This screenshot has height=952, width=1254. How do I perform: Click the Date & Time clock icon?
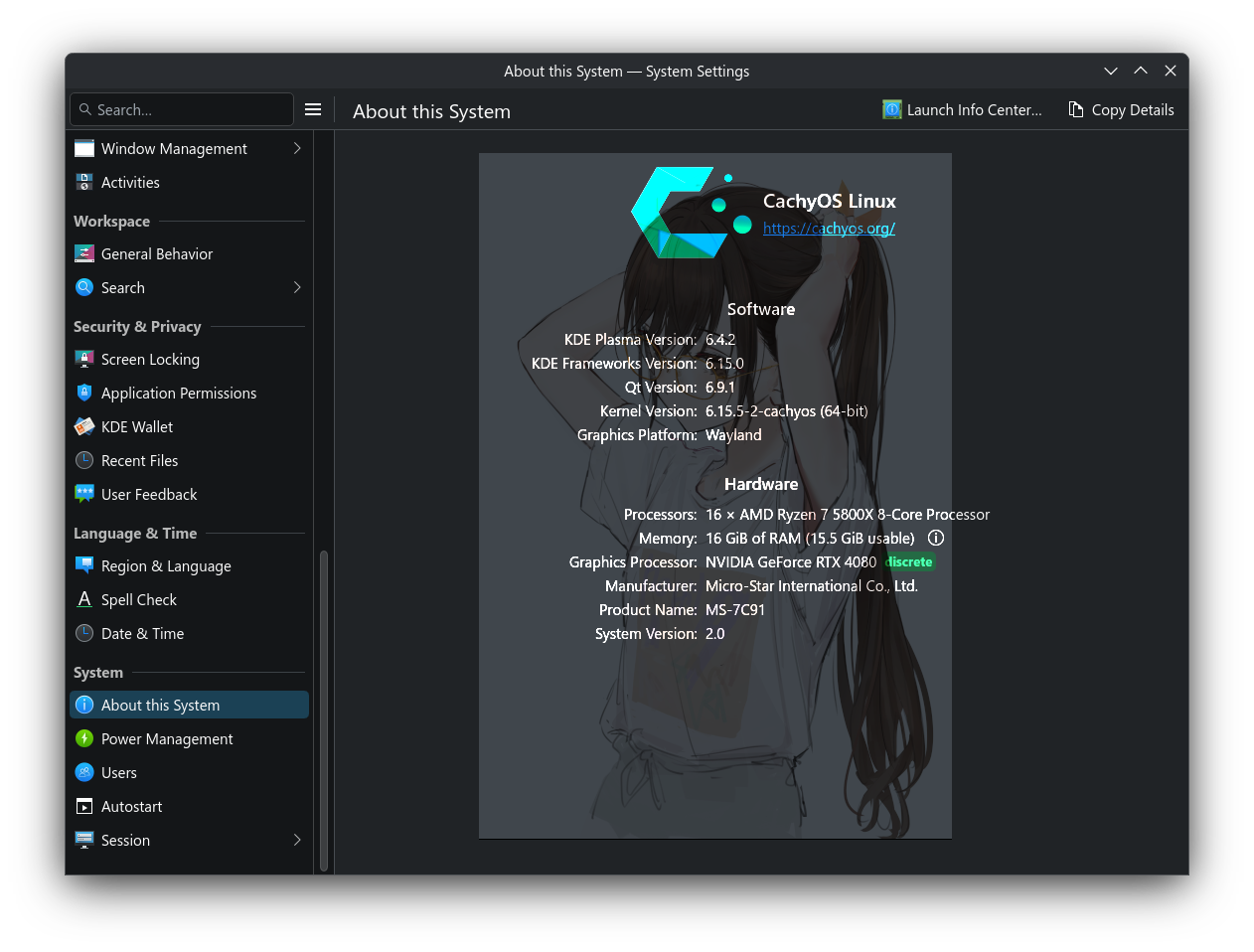84,633
